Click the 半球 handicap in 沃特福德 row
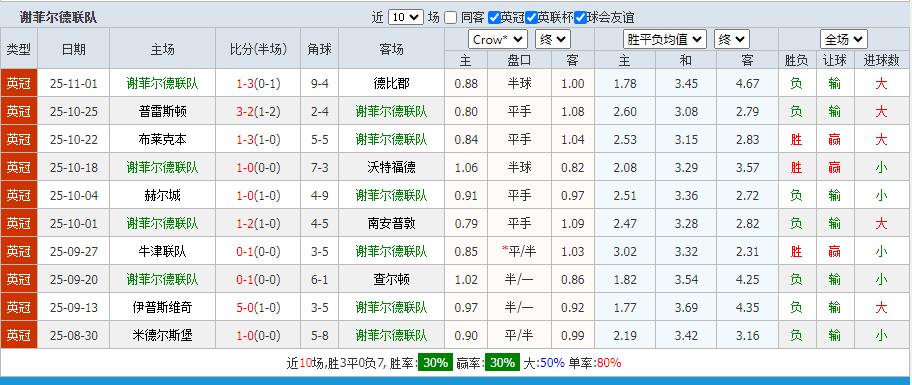This screenshot has width=912, height=385. (519, 167)
